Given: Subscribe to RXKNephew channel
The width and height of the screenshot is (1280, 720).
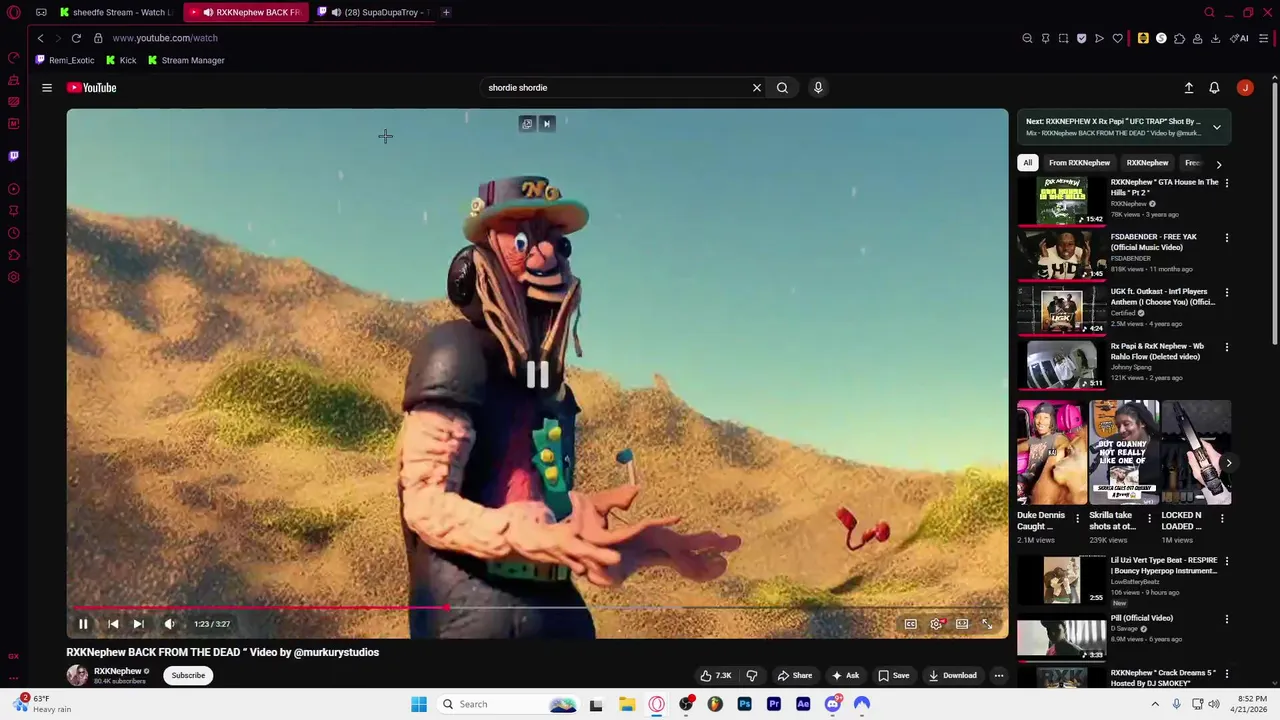Looking at the screenshot, I should [x=188, y=675].
